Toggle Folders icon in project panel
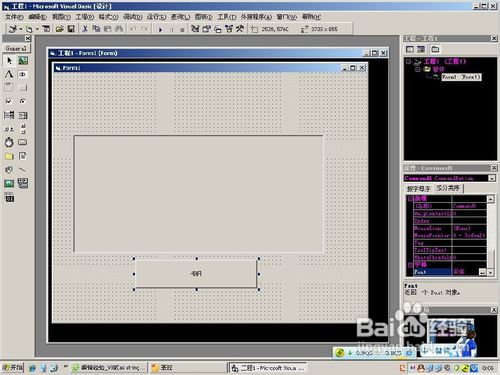 [x=435, y=49]
